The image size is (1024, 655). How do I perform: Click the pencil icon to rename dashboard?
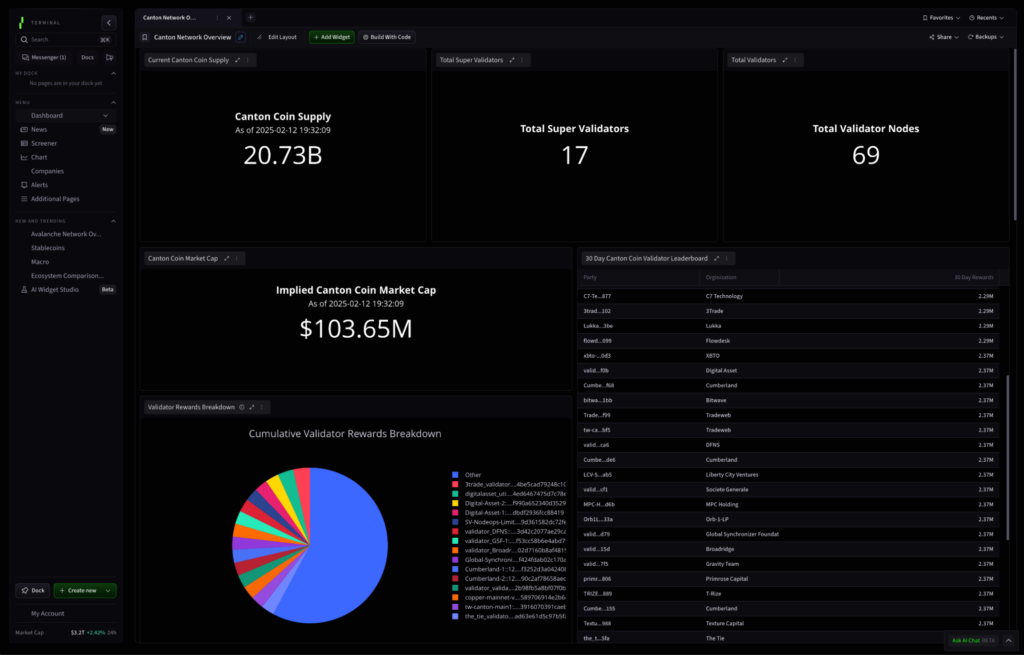[x=240, y=37]
